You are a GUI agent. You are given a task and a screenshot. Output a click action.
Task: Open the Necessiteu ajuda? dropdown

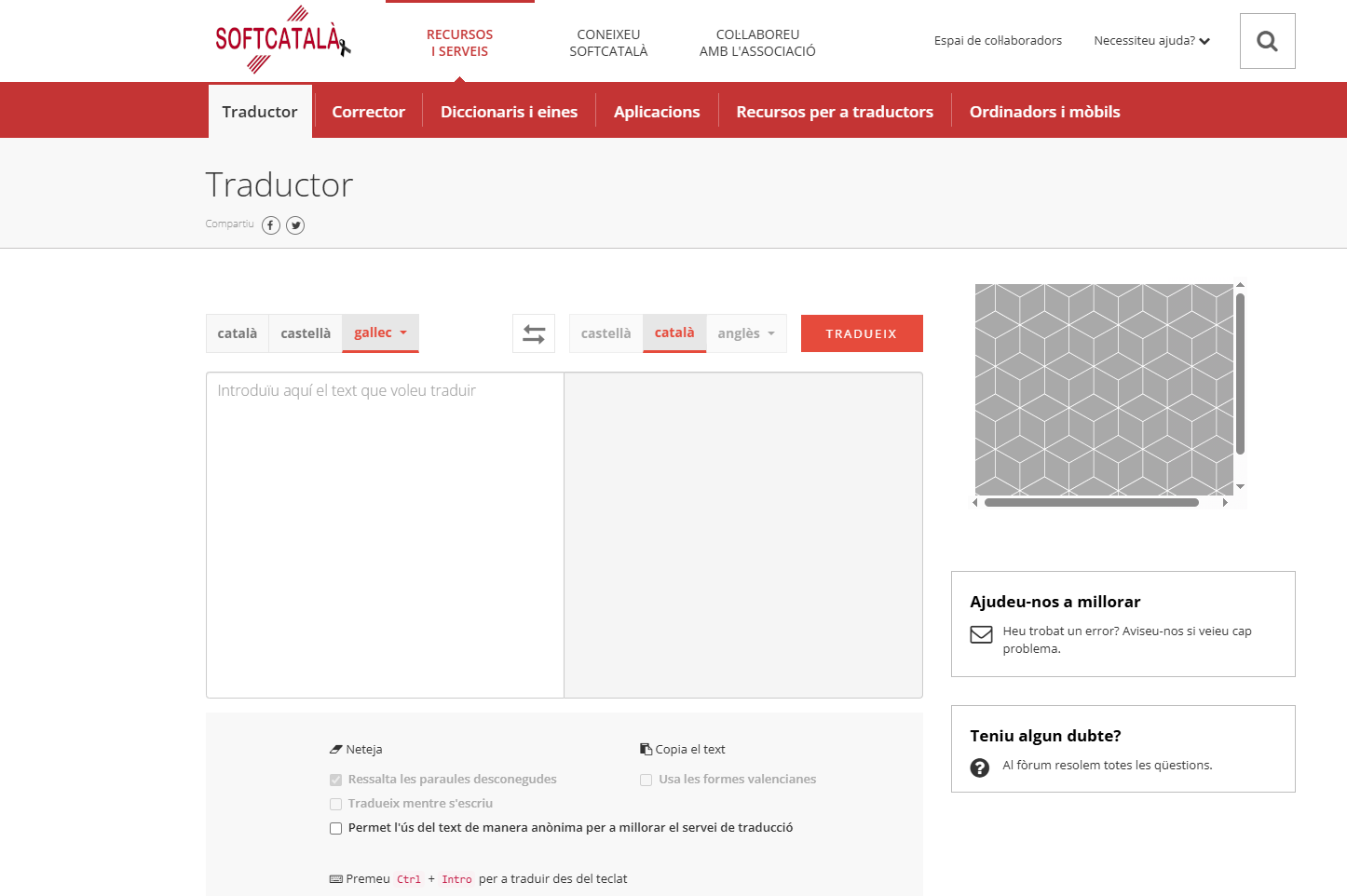(1151, 40)
